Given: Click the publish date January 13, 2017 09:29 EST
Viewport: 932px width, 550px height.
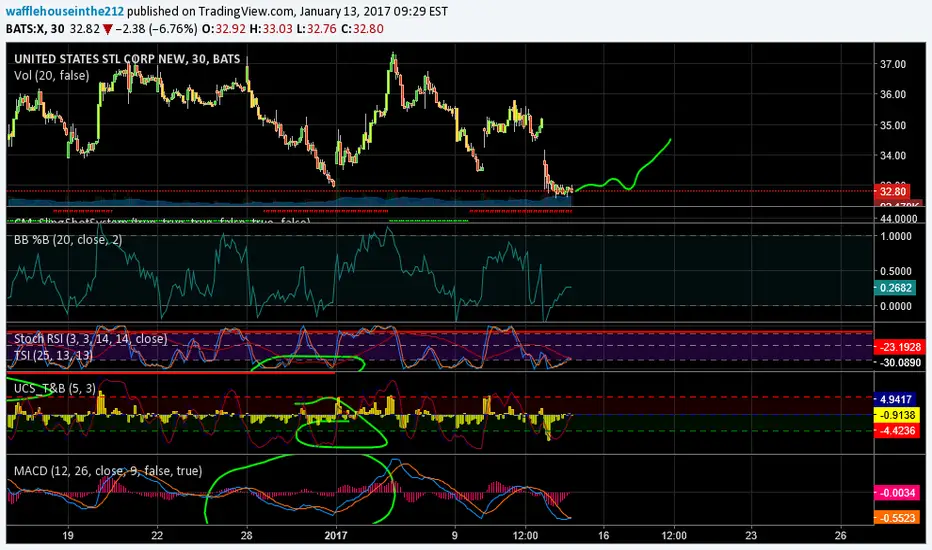Looking at the screenshot, I should 373,11.
